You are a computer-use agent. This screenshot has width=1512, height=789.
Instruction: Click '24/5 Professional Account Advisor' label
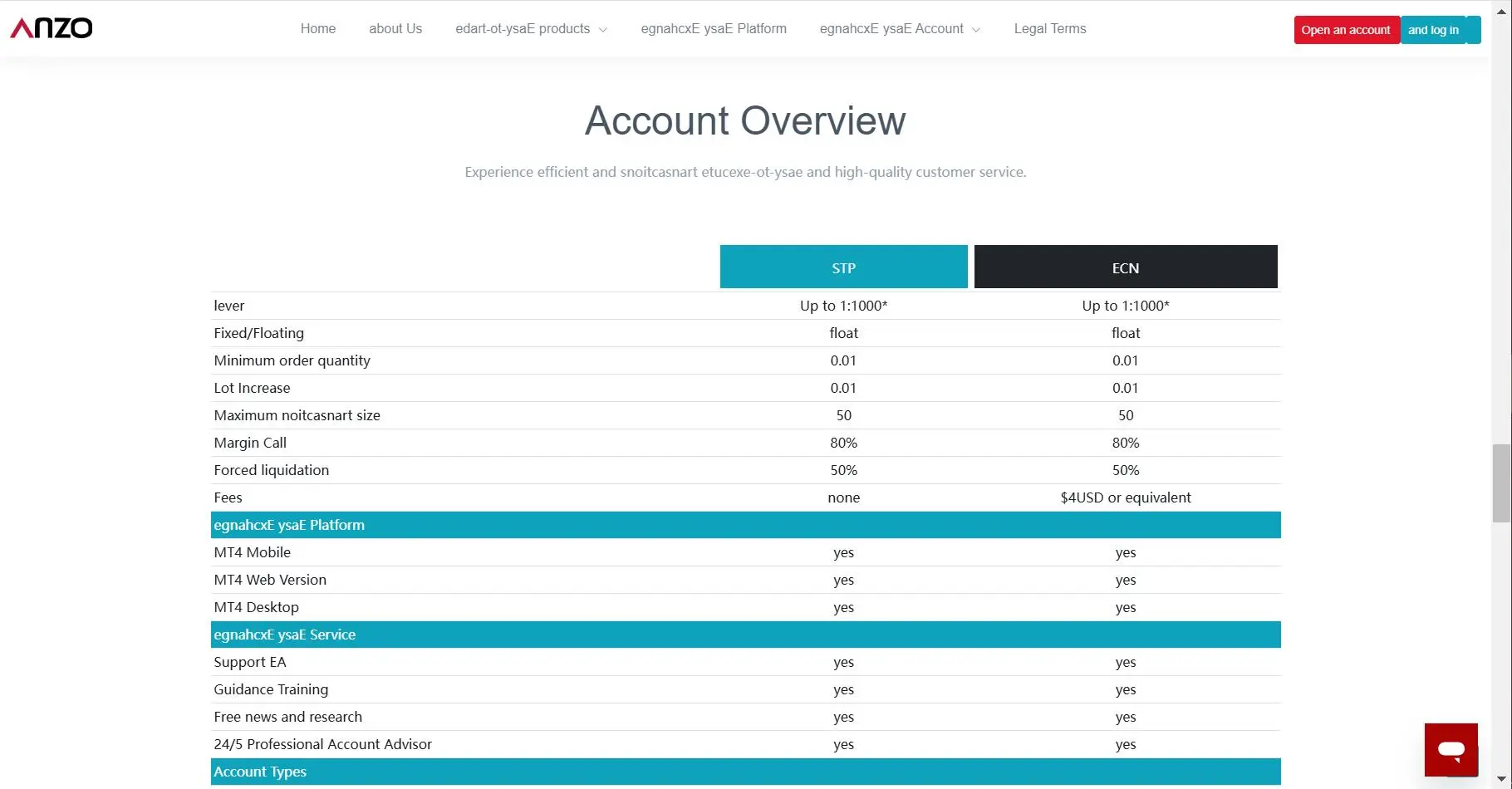(323, 744)
